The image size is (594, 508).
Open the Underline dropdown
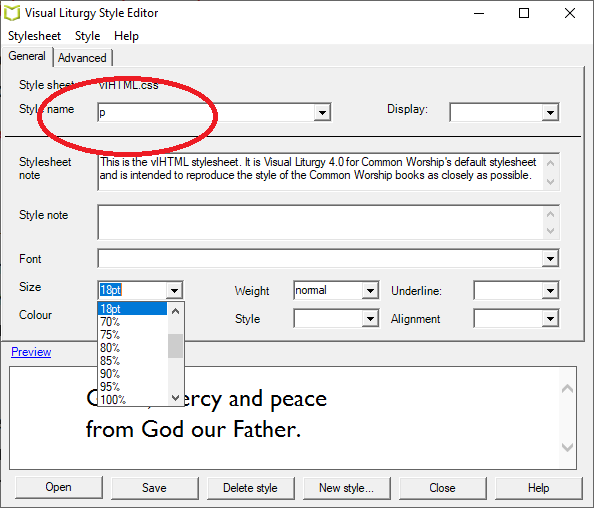tap(550, 291)
